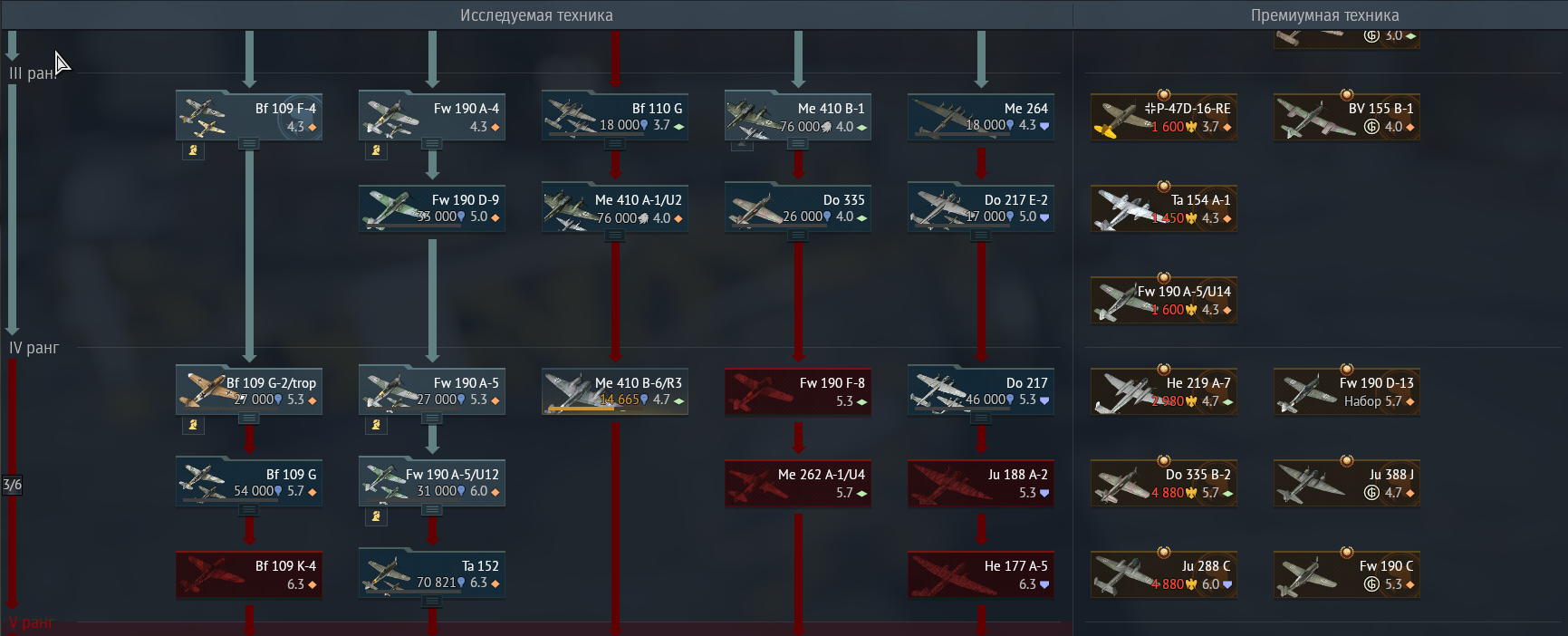Select the Fw 190 D-13 premium pack card
Viewport: 1568px width, 636px height.
point(1347,391)
